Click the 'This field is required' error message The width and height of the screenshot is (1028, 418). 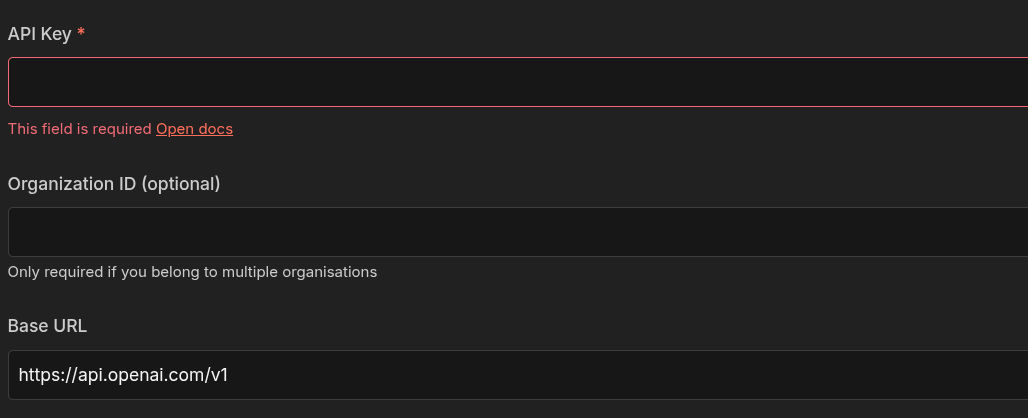coord(80,129)
